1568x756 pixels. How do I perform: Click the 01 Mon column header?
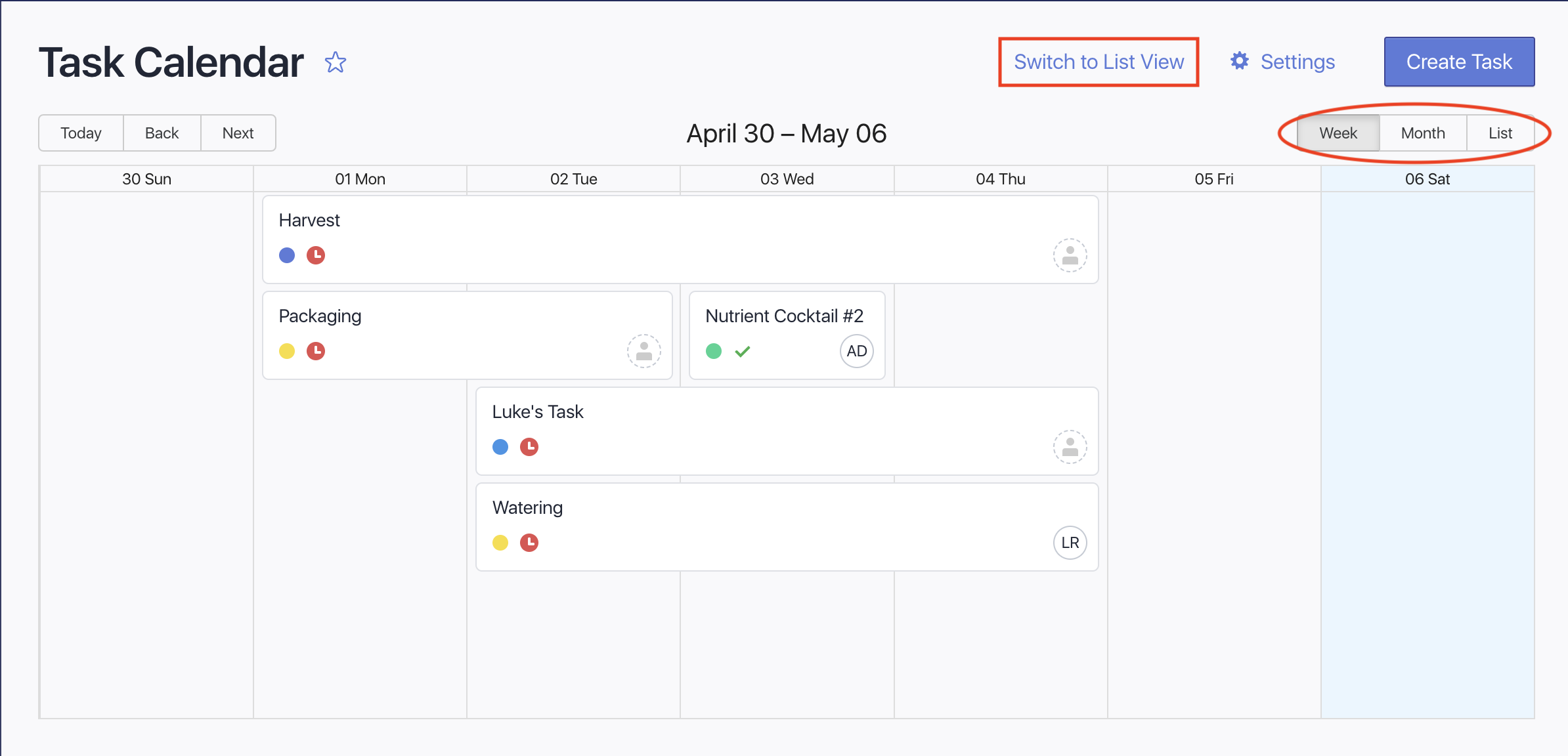click(x=360, y=179)
